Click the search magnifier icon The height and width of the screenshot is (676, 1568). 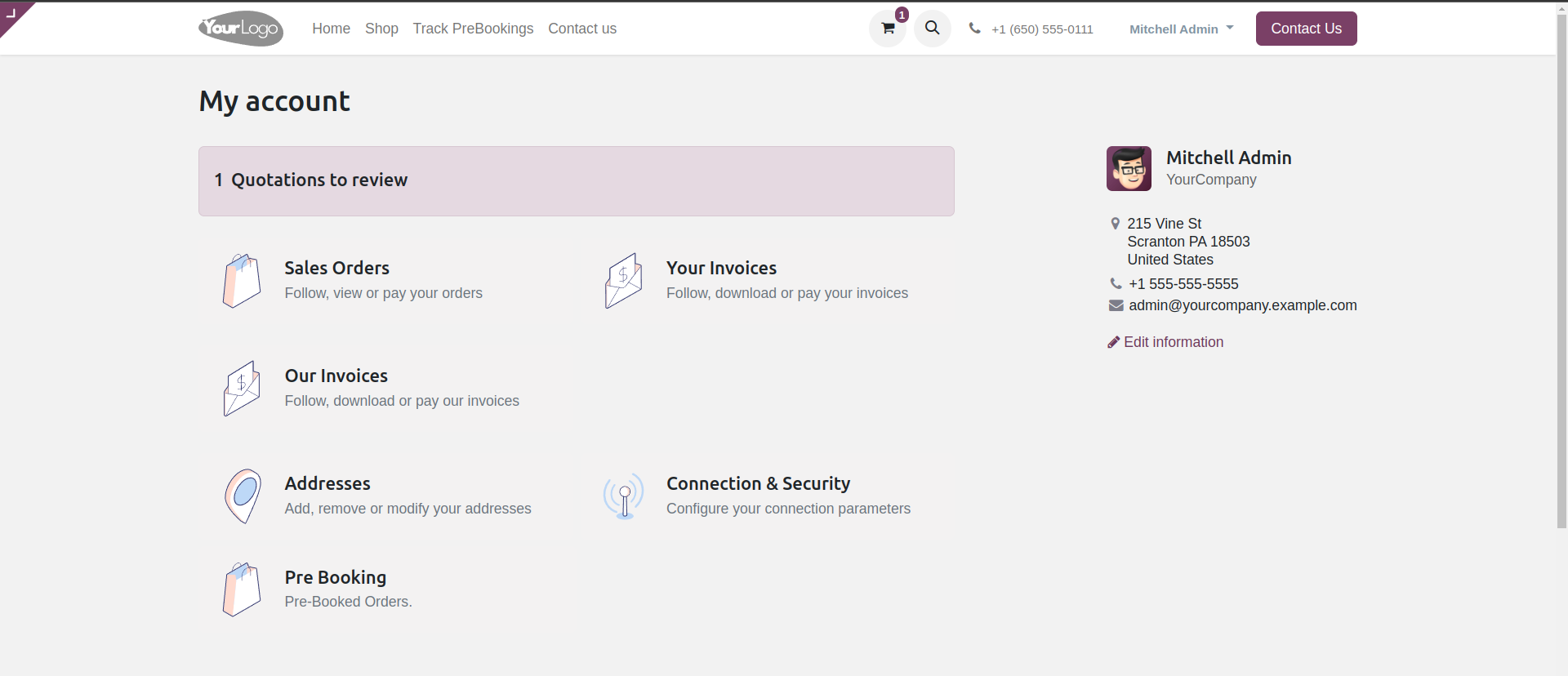point(932,29)
